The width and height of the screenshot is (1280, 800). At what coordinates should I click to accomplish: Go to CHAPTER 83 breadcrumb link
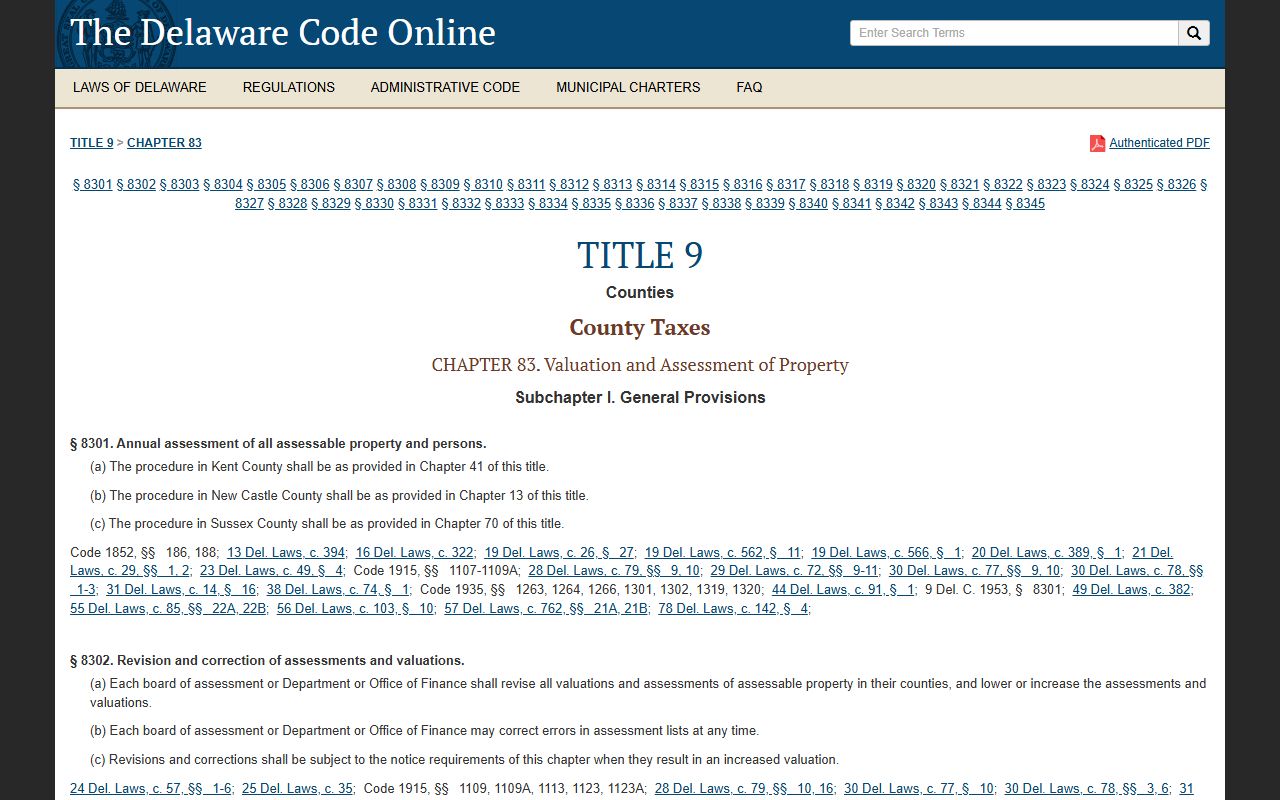click(164, 143)
